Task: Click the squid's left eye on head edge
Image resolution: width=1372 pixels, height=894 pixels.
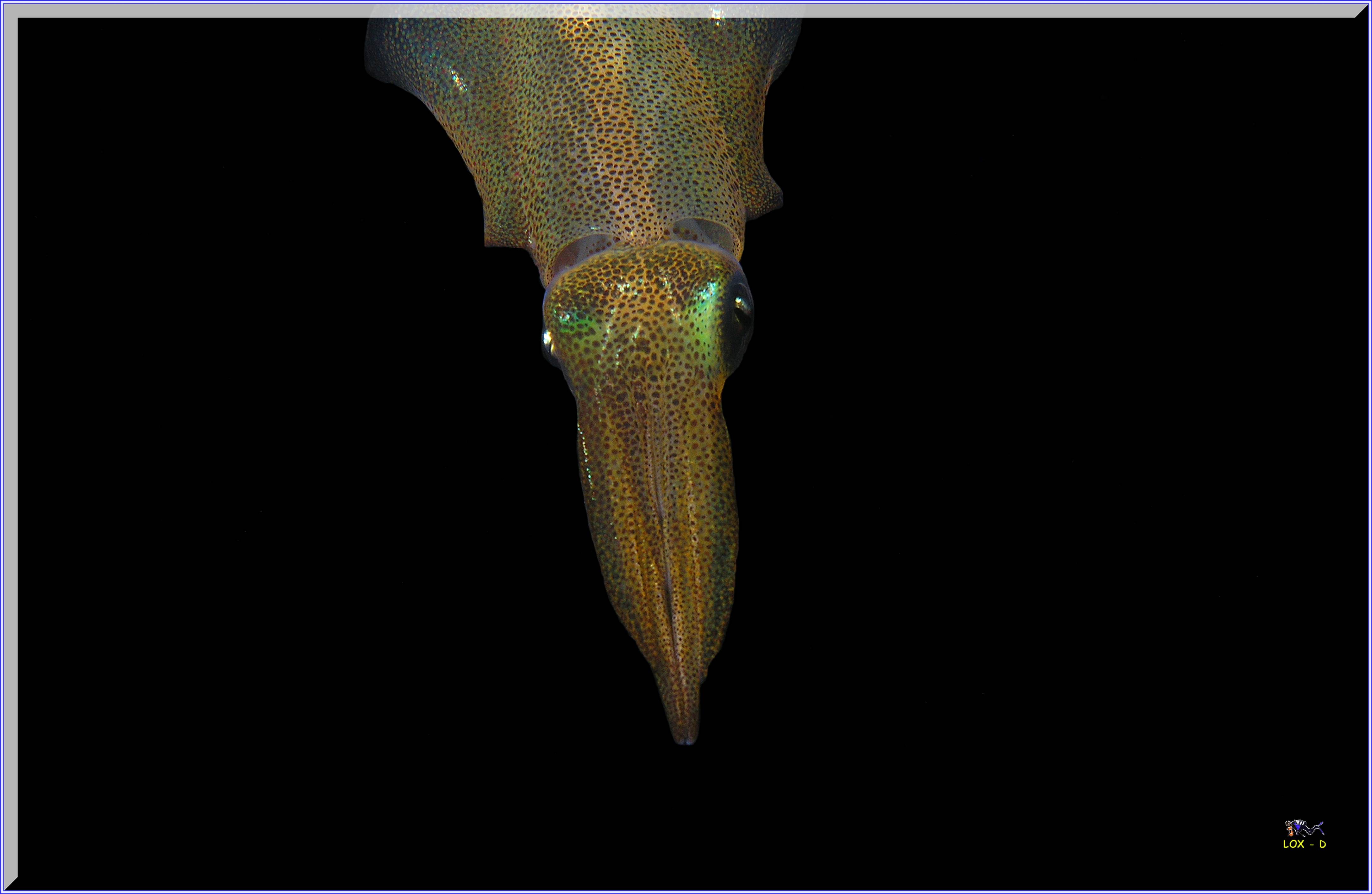Action: [548, 340]
